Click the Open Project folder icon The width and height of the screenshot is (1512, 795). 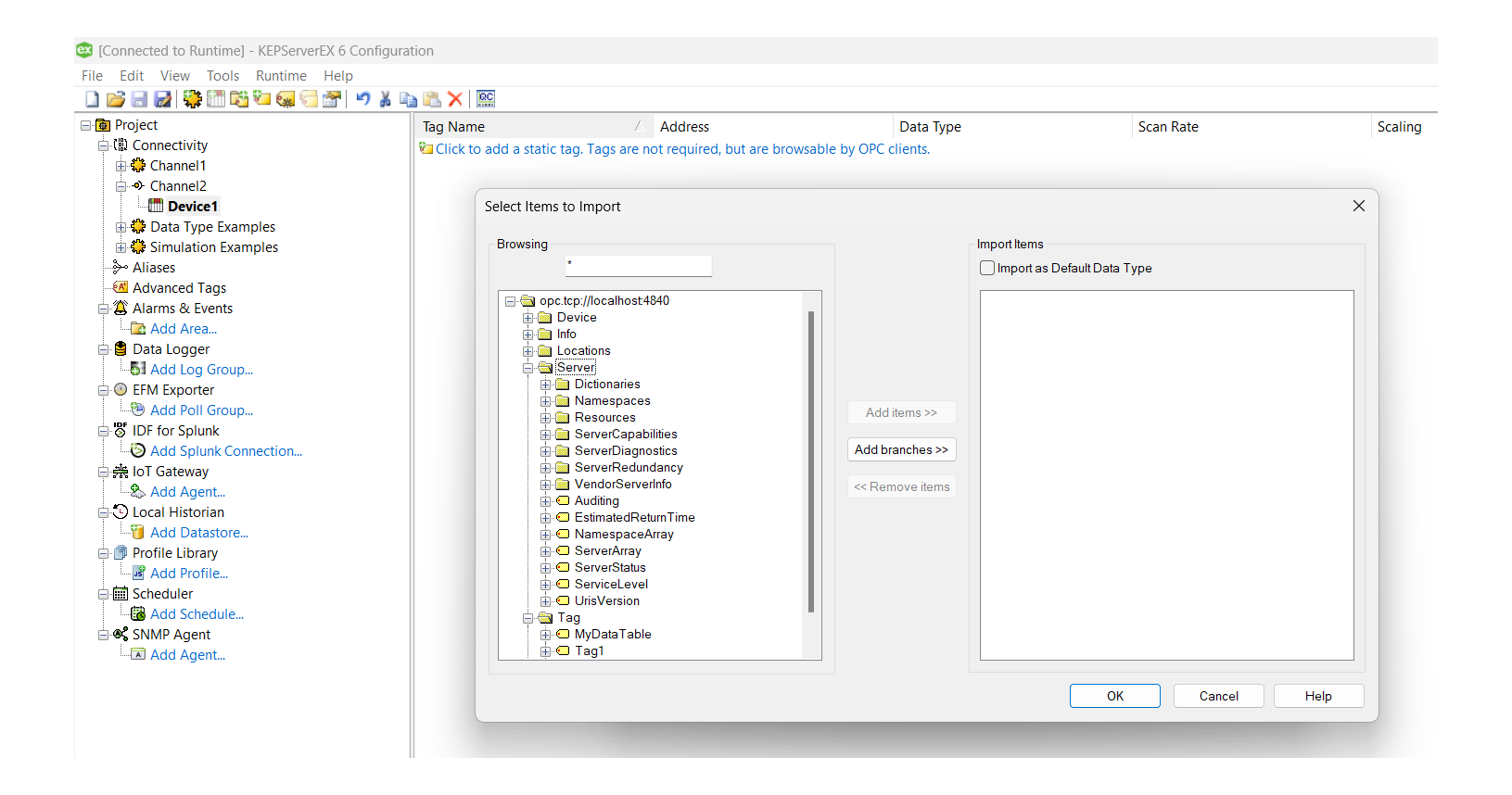pos(115,99)
